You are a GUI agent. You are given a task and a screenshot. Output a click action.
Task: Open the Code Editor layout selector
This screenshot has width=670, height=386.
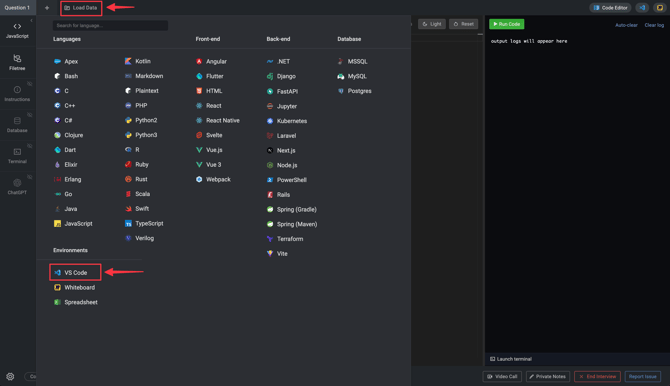[x=610, y=8]
